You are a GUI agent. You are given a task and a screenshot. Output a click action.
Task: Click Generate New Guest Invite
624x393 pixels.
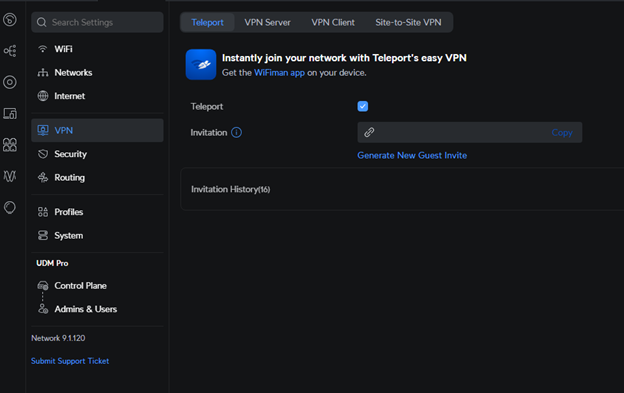[x=412, y=155]
